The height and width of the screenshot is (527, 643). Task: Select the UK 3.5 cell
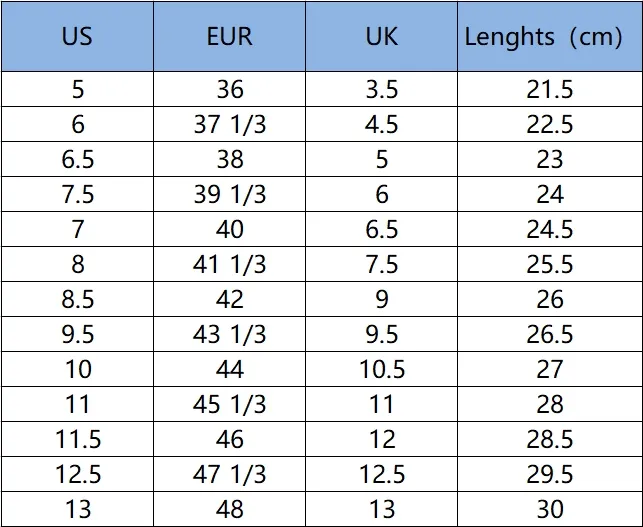381,90
